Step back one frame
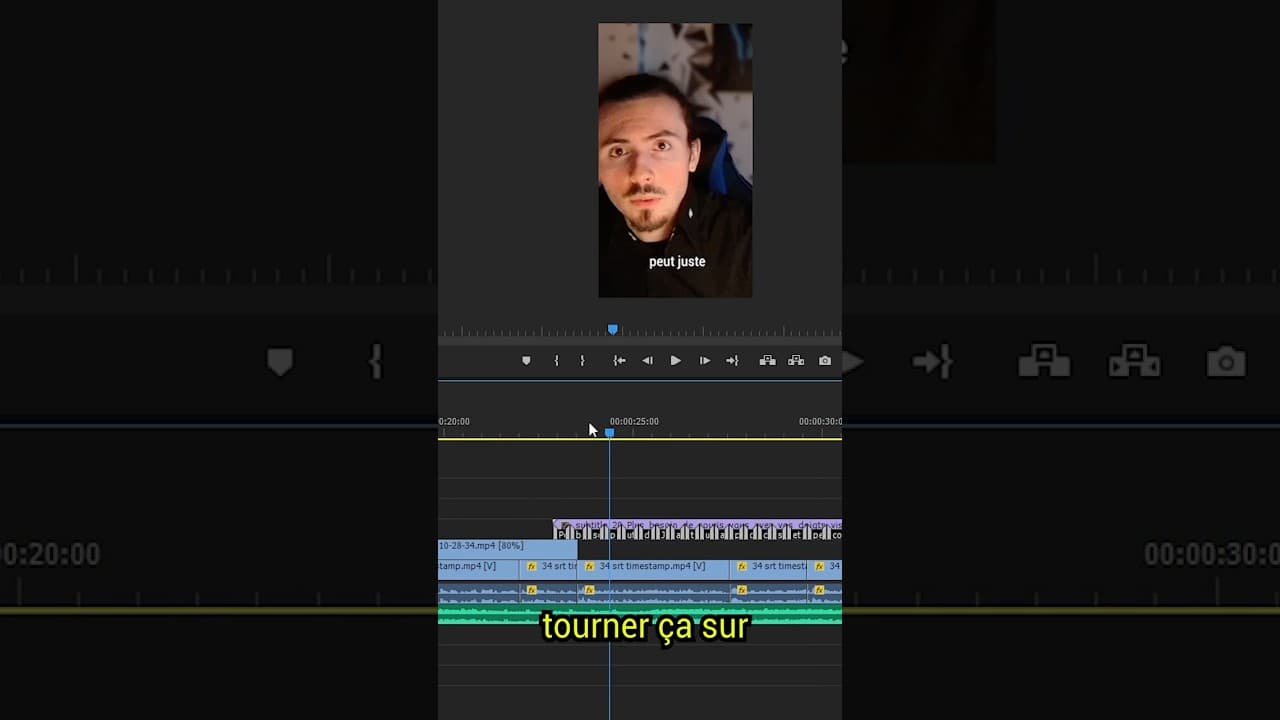Screen dimensions: 1280x720 [647, 361]
